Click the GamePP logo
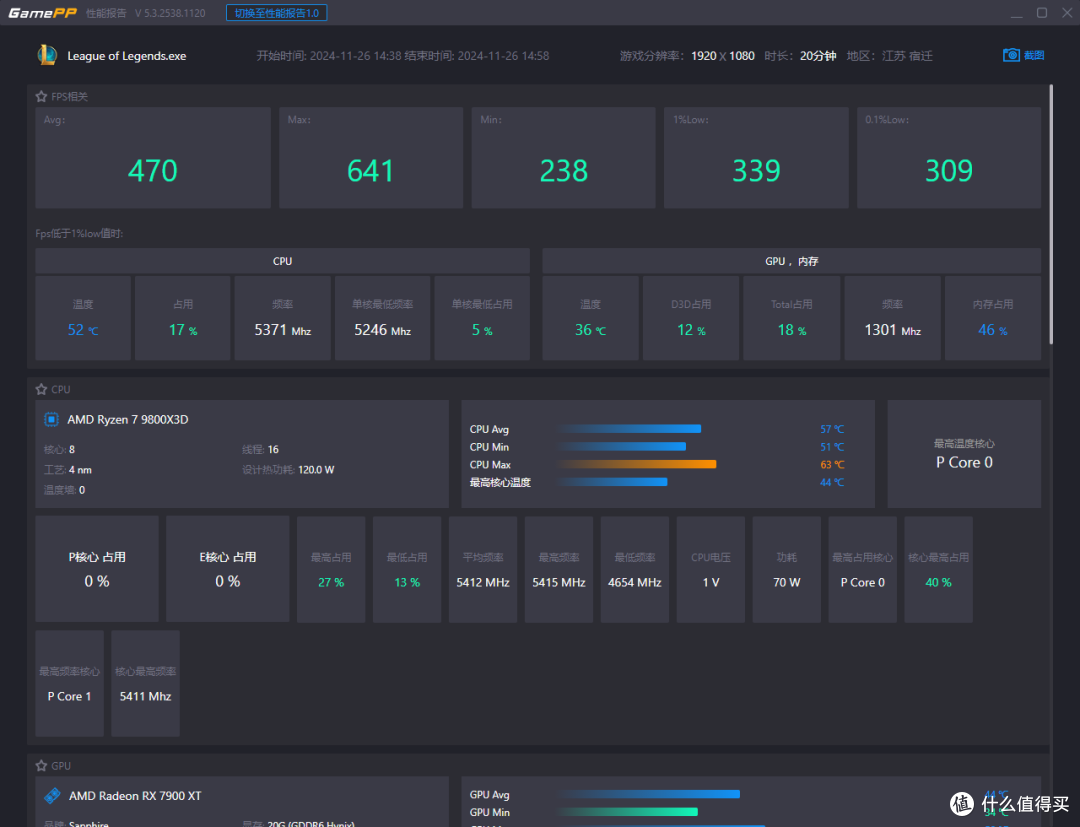 point(42,13)
